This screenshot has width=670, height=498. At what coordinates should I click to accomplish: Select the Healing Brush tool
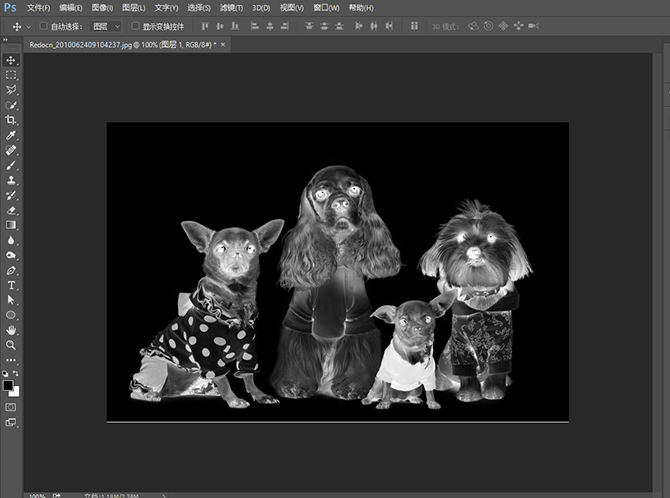pyautogui.click(x=11, y=150)
